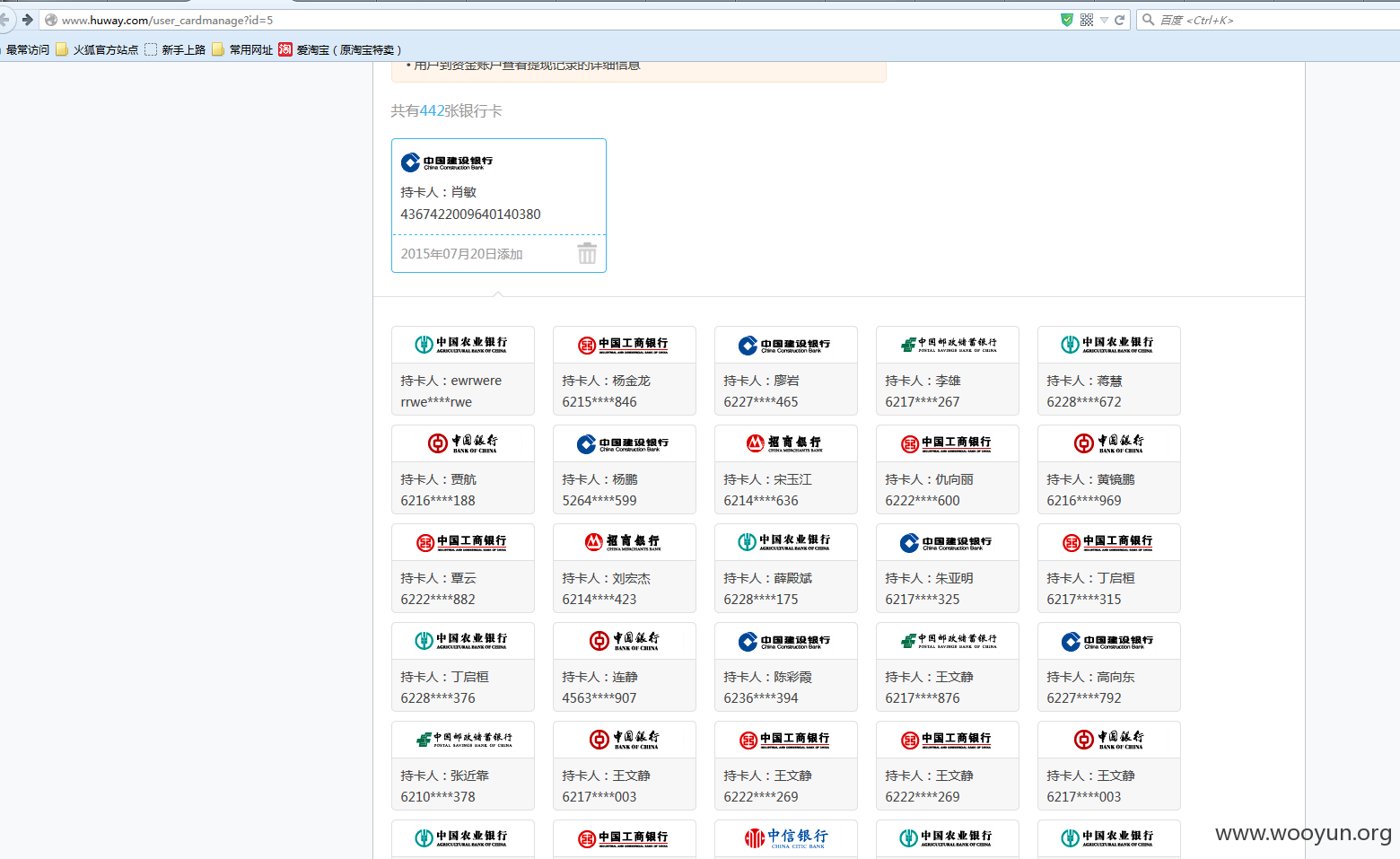The height and width of the screenshot is (859, 1400).
Task: Click the 中国邮政储蓄银行 logo on 李雄 card
Action: pyautogui.click(x=949, y=344)
